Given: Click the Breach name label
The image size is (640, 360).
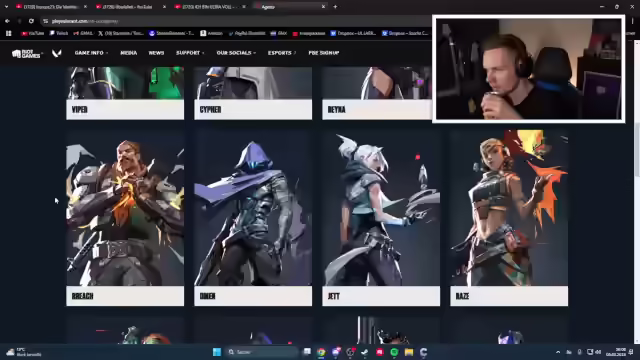Looking at the screenshot, I should pos(82,296).
